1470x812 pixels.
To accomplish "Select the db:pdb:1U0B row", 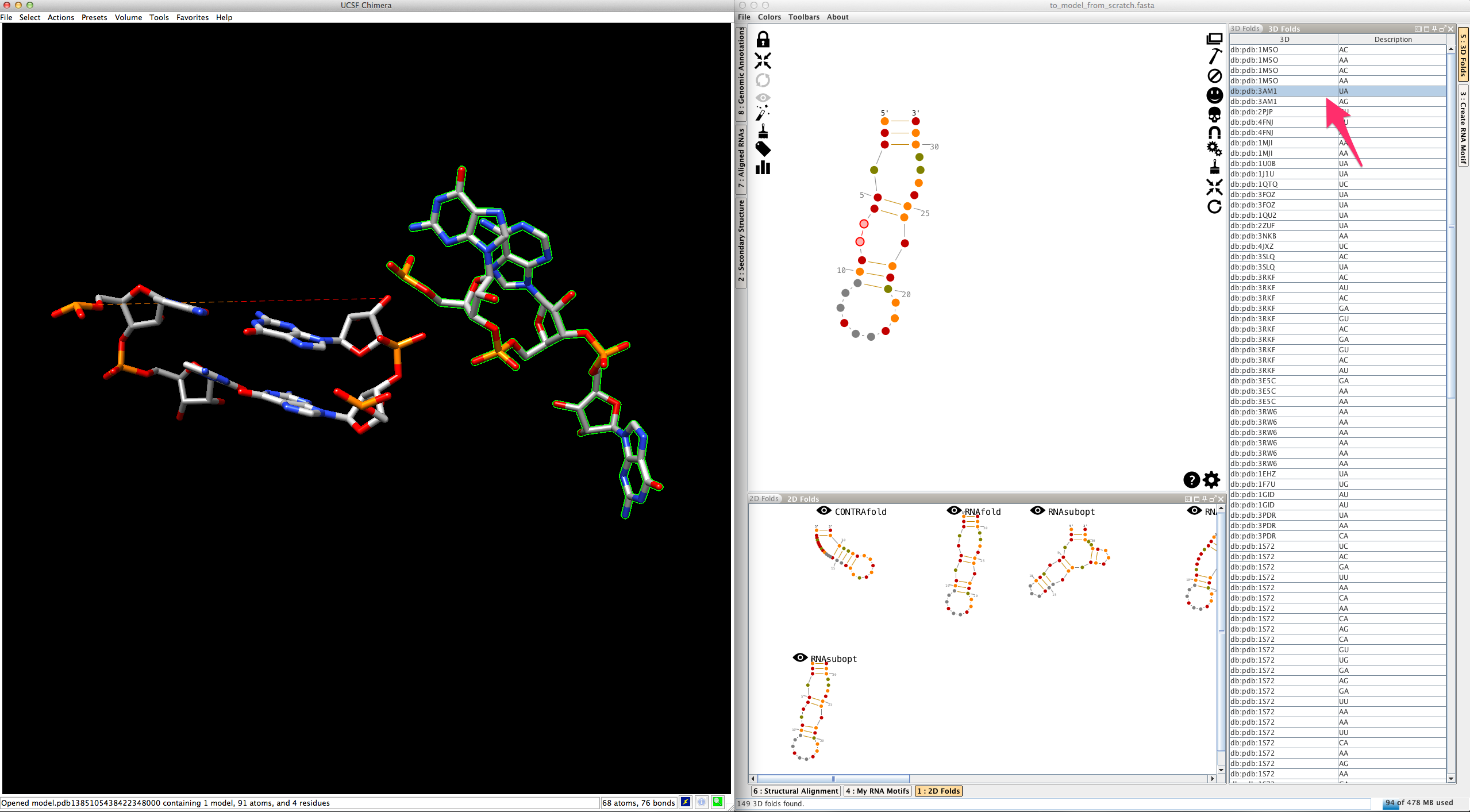I will click(x=1338, y=163).
